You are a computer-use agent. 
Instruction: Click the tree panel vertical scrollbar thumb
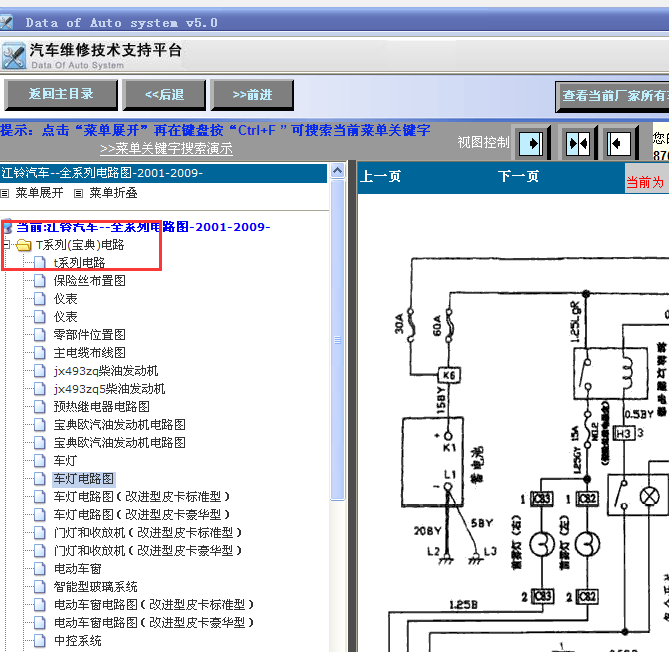coord(337,340)
